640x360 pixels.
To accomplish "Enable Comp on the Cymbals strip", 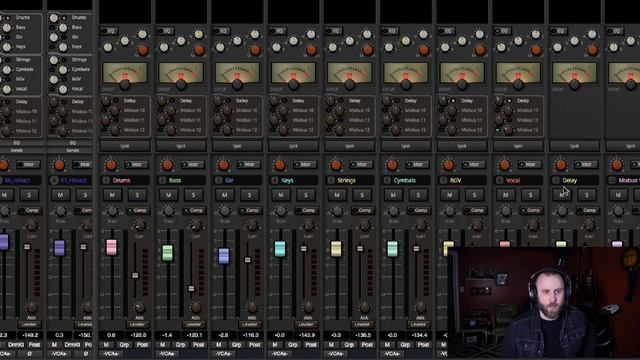I will coord(420,211).
